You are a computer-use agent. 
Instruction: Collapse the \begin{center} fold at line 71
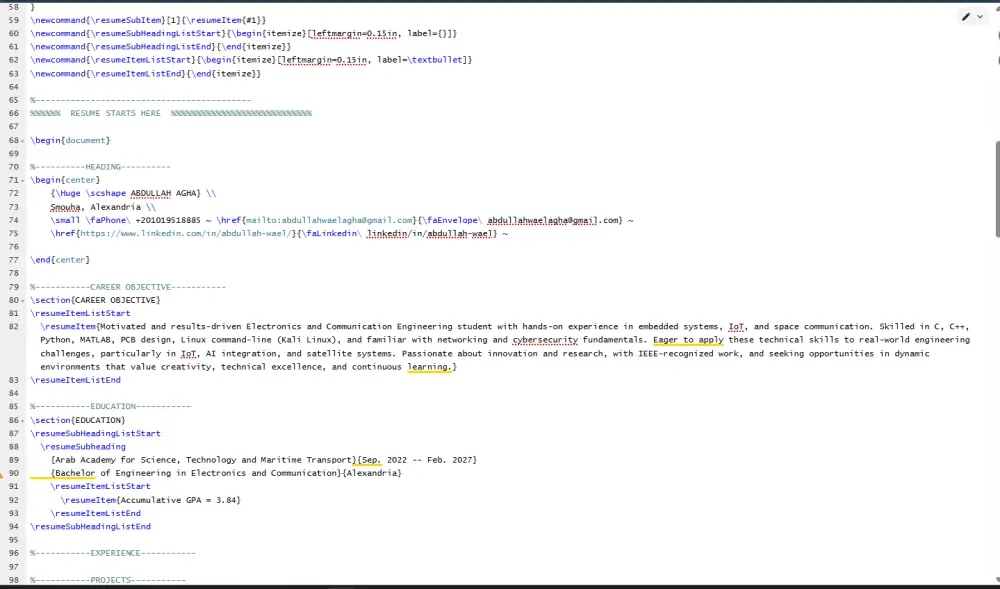pos(23,180)
